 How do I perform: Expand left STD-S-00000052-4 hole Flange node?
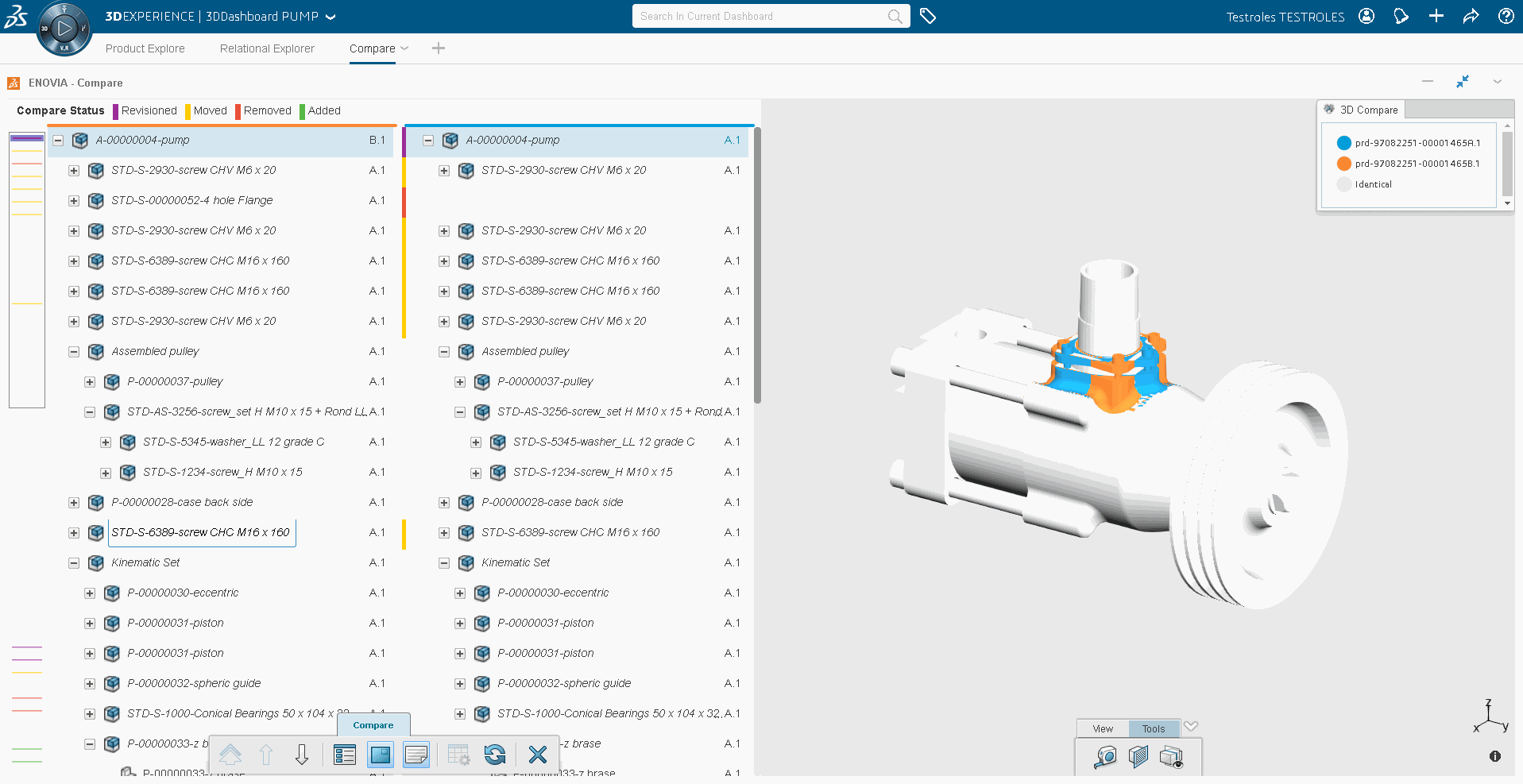pyautogui.click(x=74, y=201)
